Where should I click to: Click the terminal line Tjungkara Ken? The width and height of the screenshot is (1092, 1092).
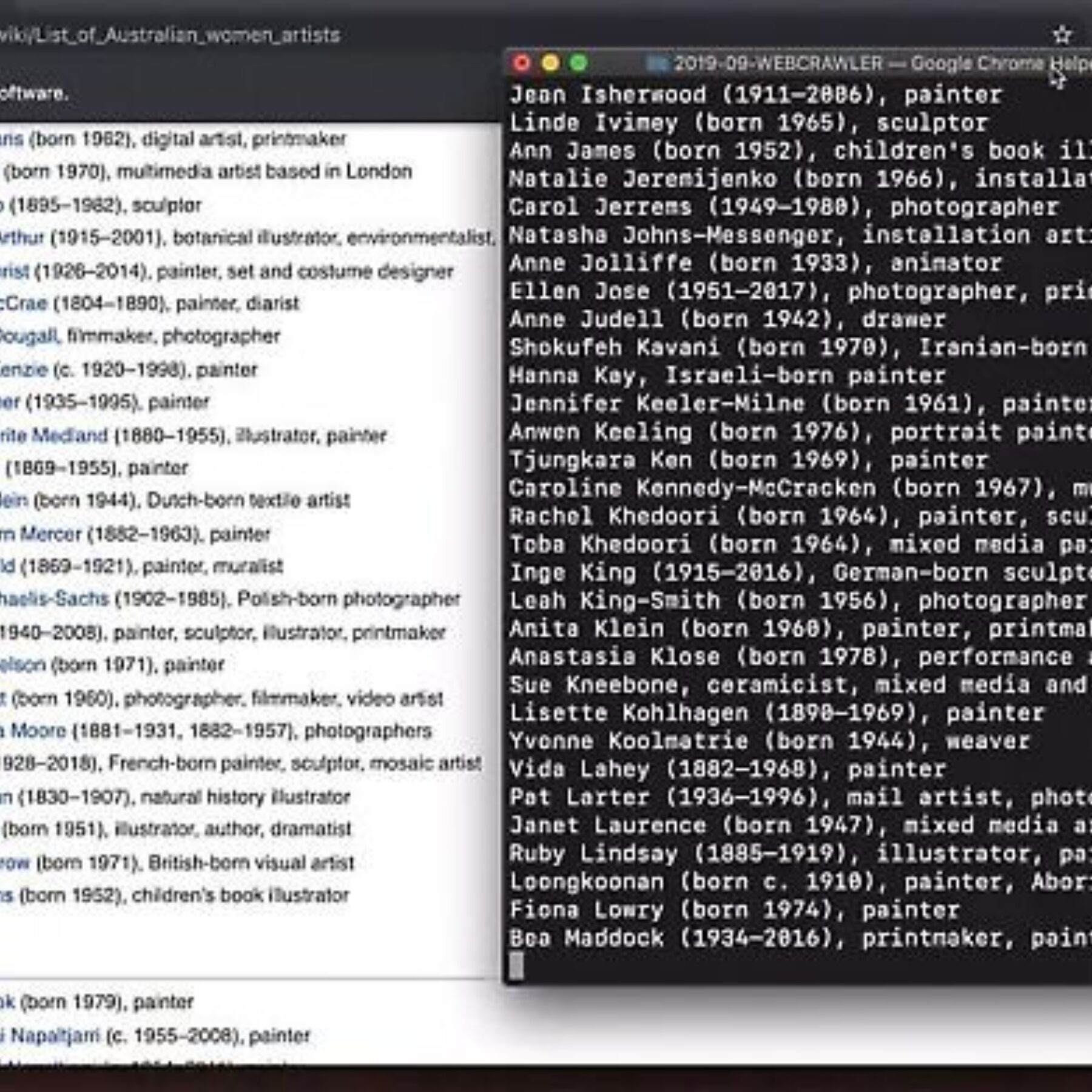749,460
